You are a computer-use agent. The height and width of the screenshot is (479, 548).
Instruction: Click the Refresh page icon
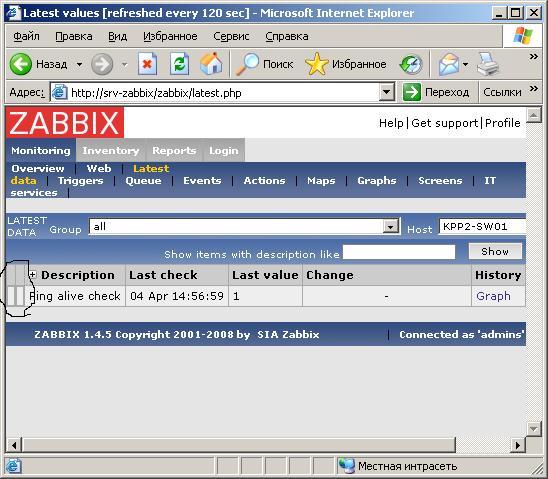[x=179, y=64]
